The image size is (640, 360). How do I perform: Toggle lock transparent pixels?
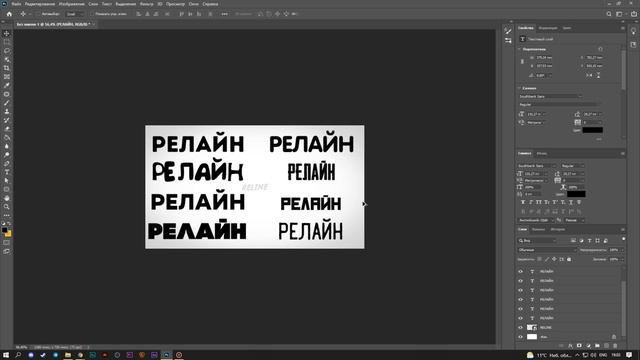[539, 259]
